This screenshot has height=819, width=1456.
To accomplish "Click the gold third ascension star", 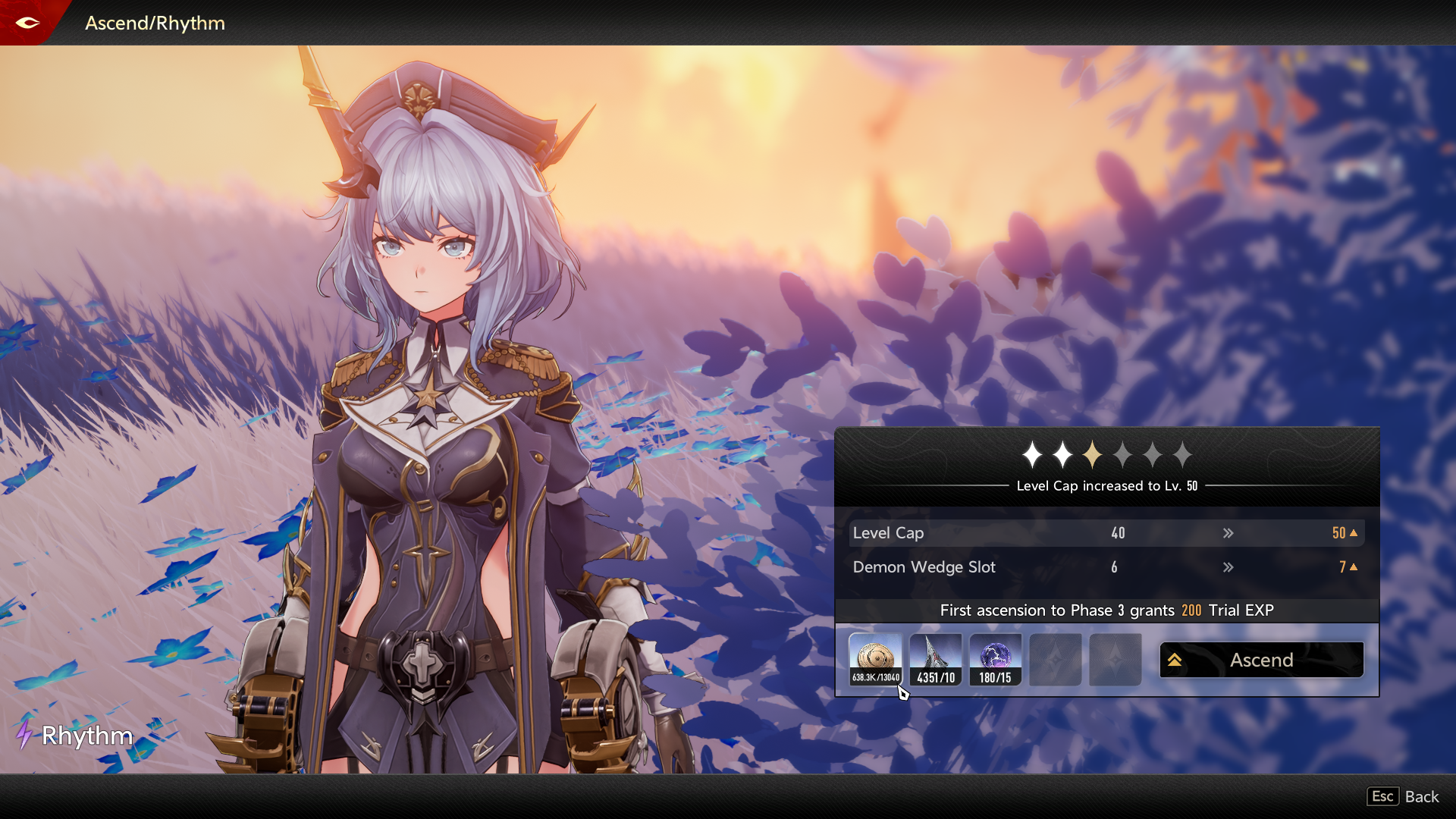I will coord(1092,455).
